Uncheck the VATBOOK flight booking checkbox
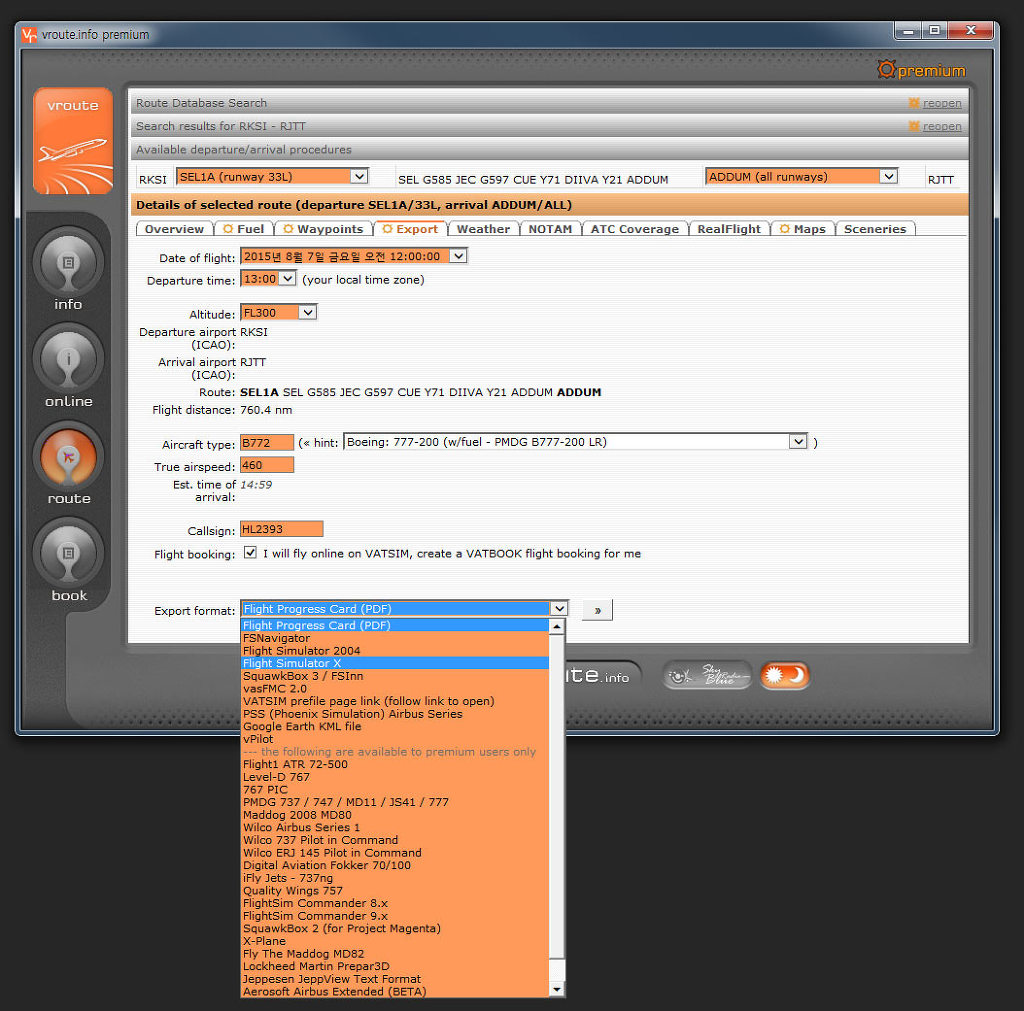This screenshot has height=1011, width=1024. 250,553
